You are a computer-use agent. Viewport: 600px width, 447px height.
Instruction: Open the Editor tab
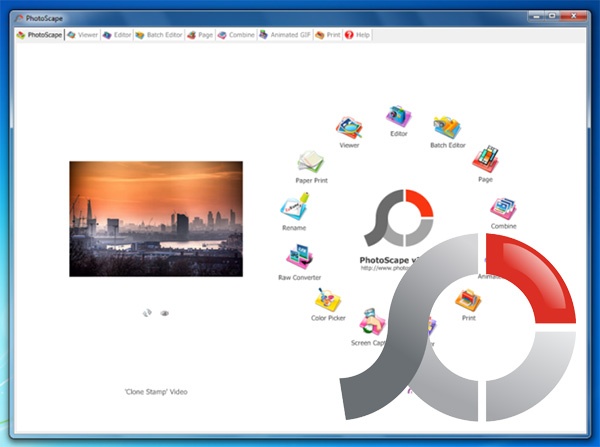coord(117,35)
